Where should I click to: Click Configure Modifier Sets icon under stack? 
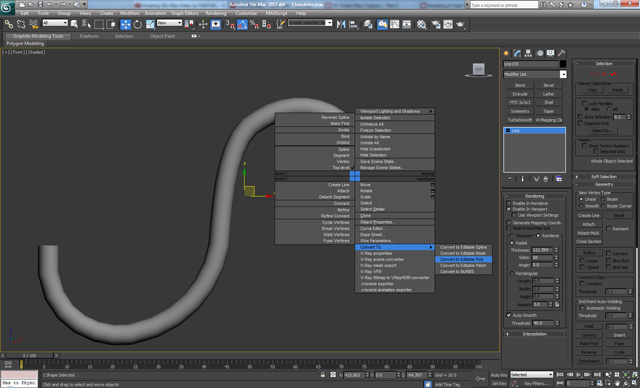559,179
